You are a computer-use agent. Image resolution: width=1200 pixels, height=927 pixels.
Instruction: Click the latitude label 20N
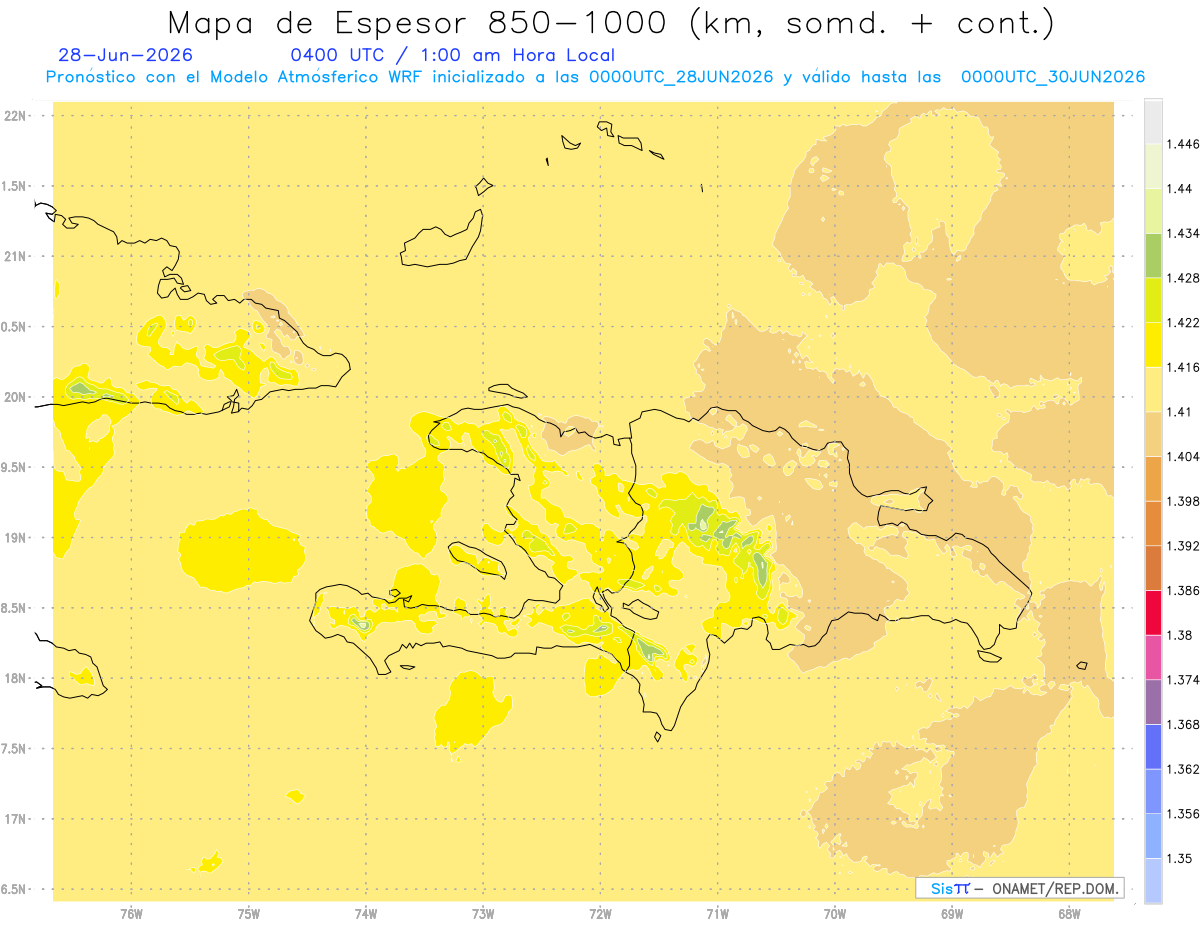click(16, 397)
